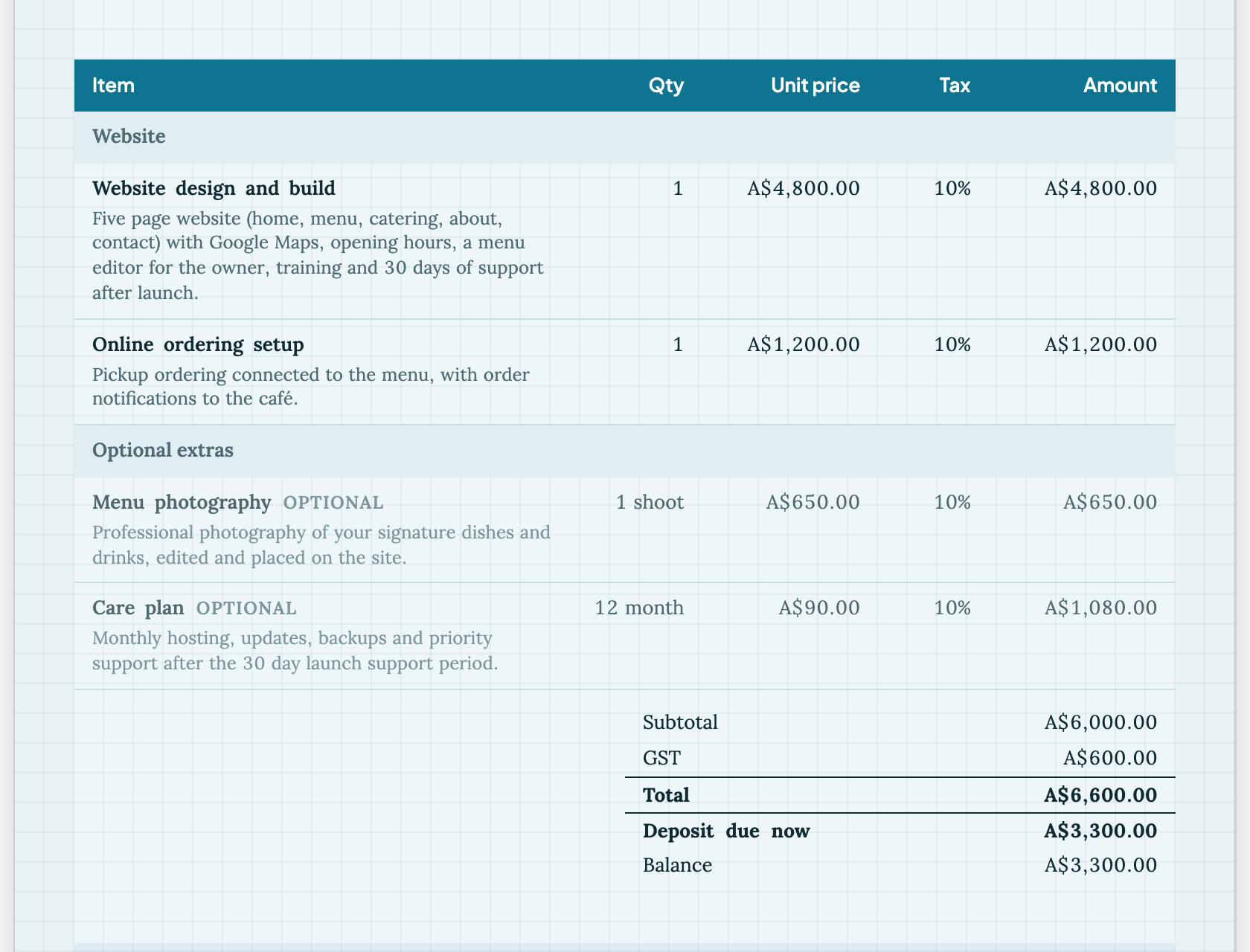This screenshot has height=952, width=1250.
Task: Click the Amount column header
Action: click(x=1120, y=86)
